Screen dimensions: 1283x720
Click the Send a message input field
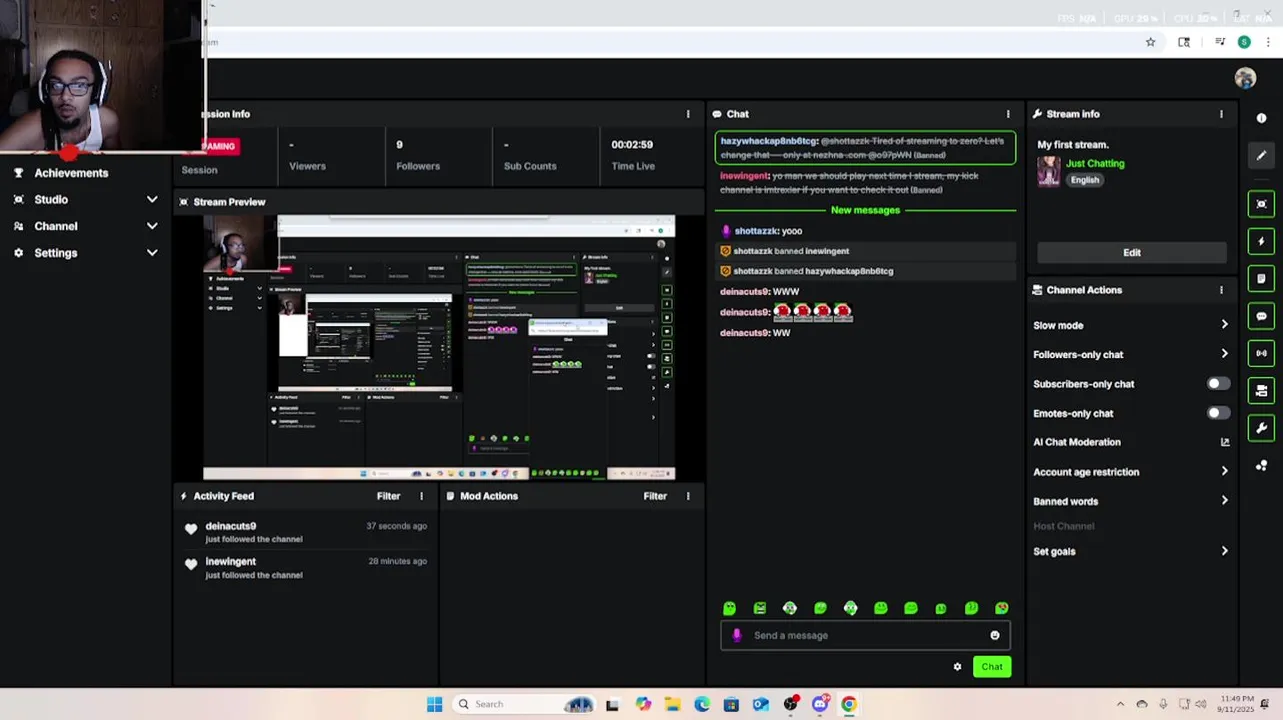tap(865, 635)
